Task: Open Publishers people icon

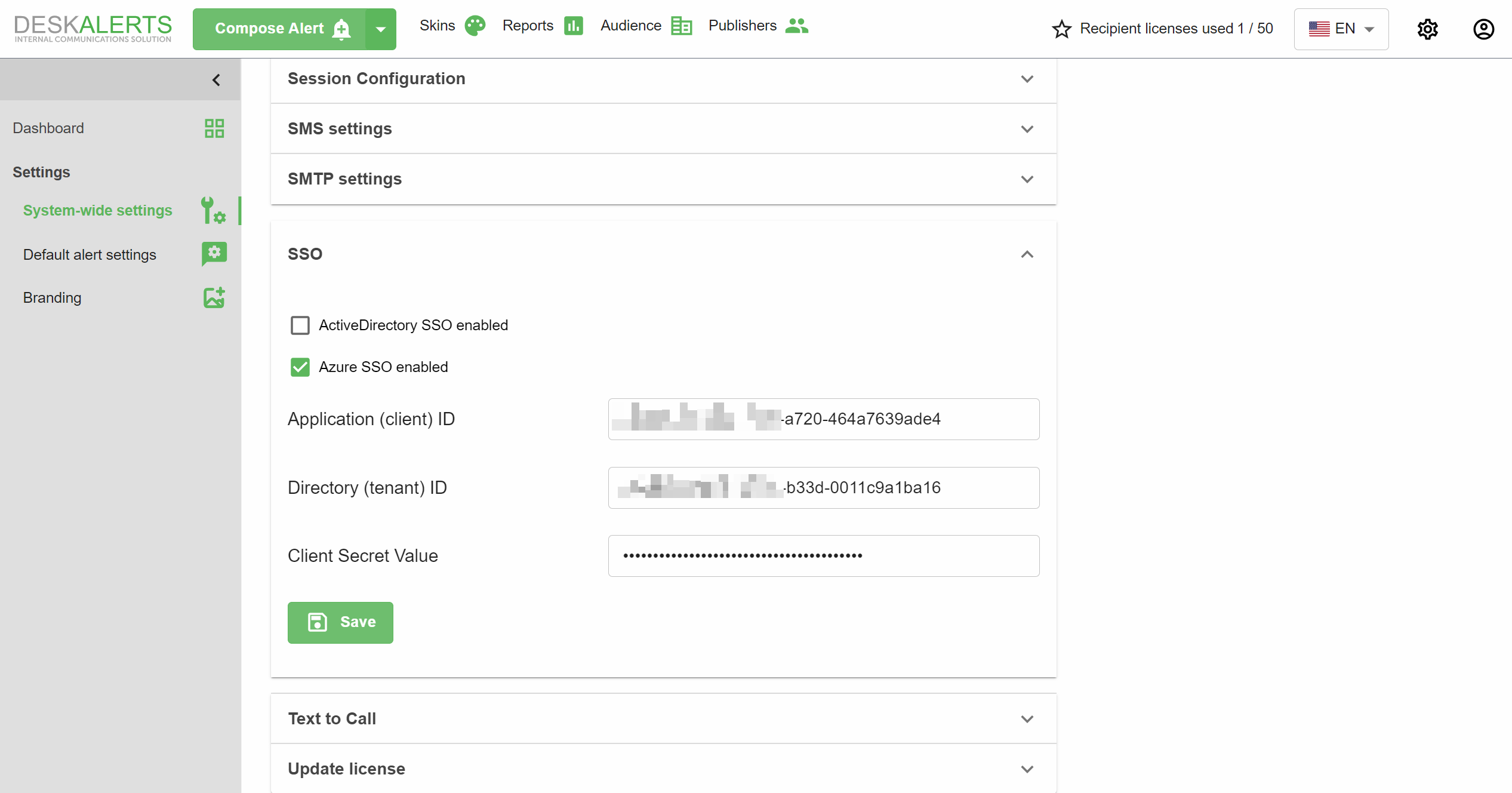Action: pos(796,26)
